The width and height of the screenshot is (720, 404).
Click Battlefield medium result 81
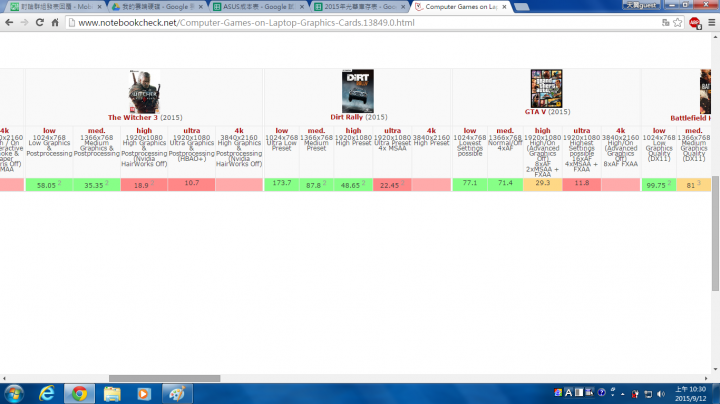(693, 185)
